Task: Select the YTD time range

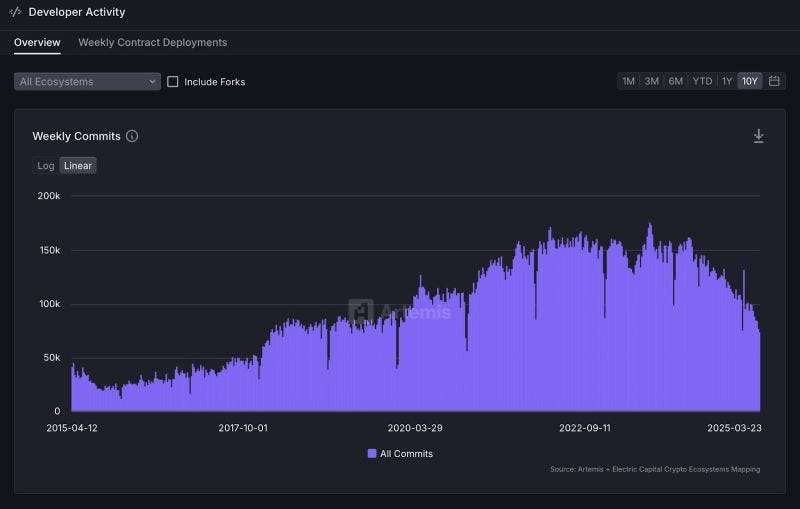Action: [x=702, y=81]
